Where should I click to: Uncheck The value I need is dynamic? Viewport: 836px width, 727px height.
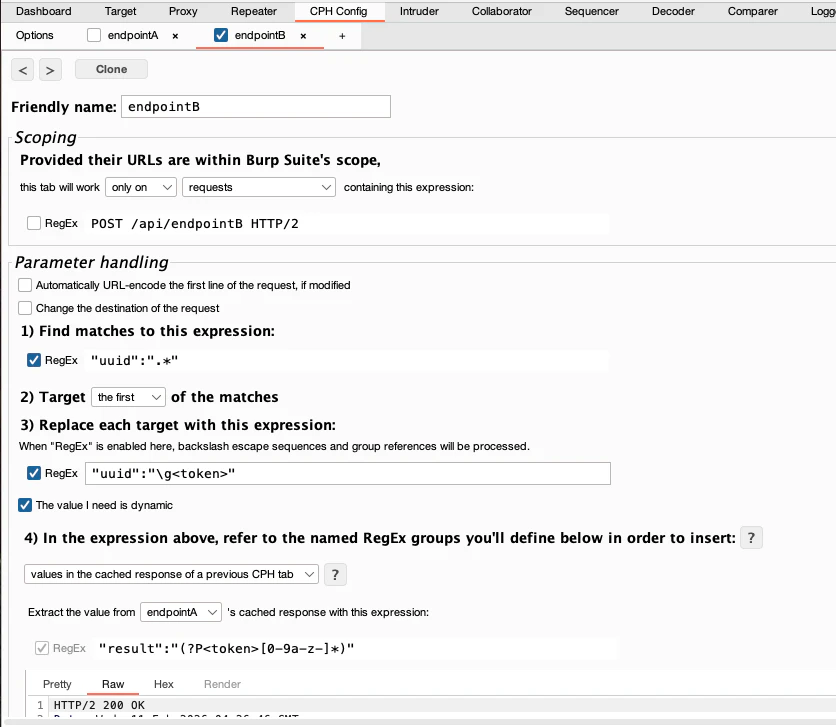[x=25, y=505]
